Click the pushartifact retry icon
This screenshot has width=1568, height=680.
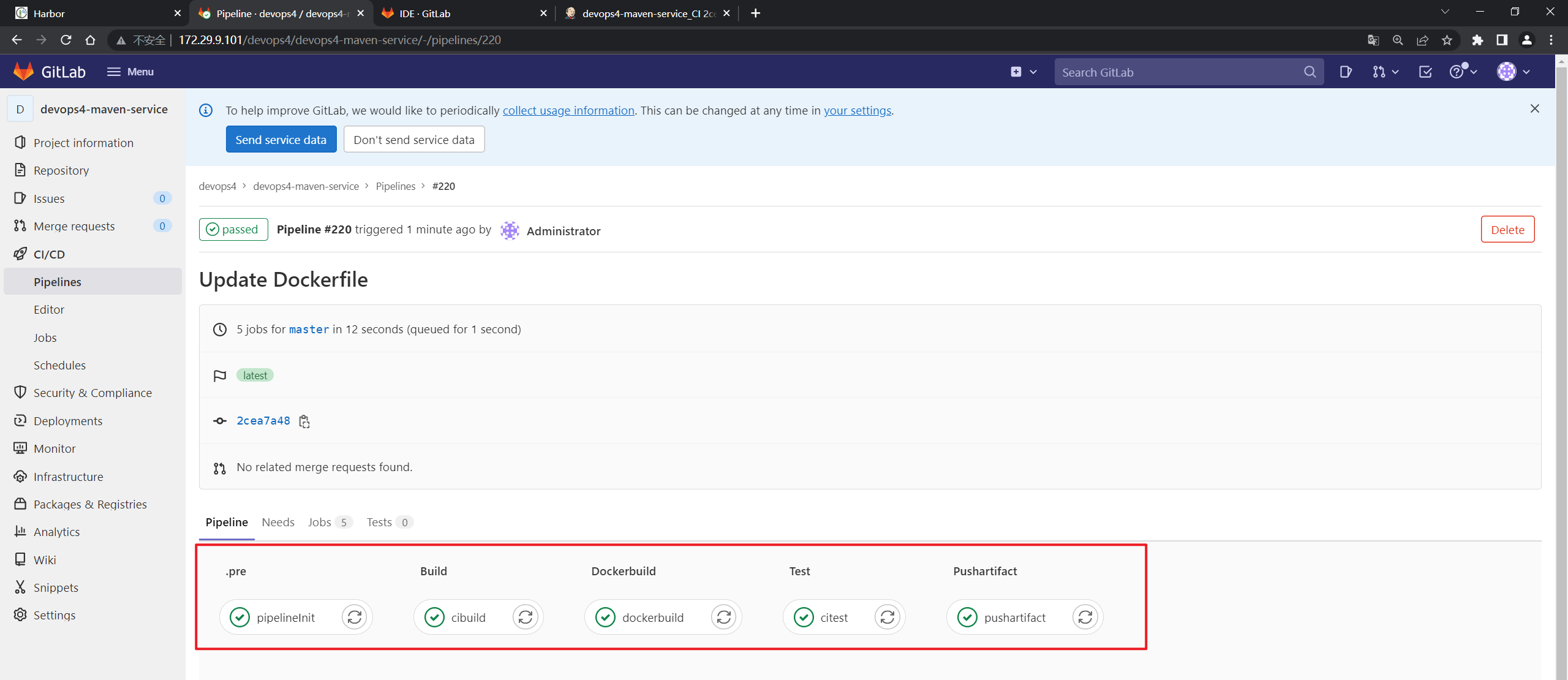[x=1086, y=617]
